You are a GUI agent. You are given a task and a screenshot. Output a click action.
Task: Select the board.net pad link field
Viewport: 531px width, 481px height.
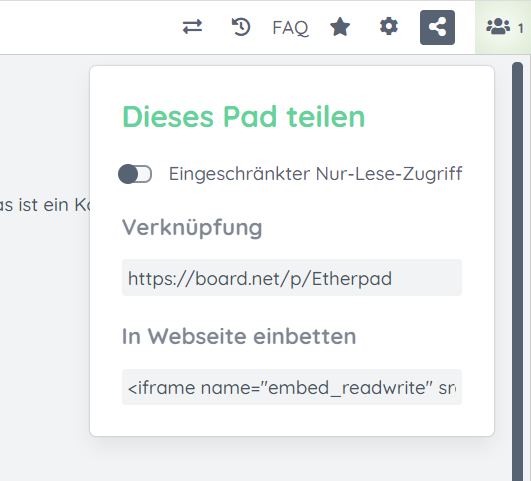point(292,278)
